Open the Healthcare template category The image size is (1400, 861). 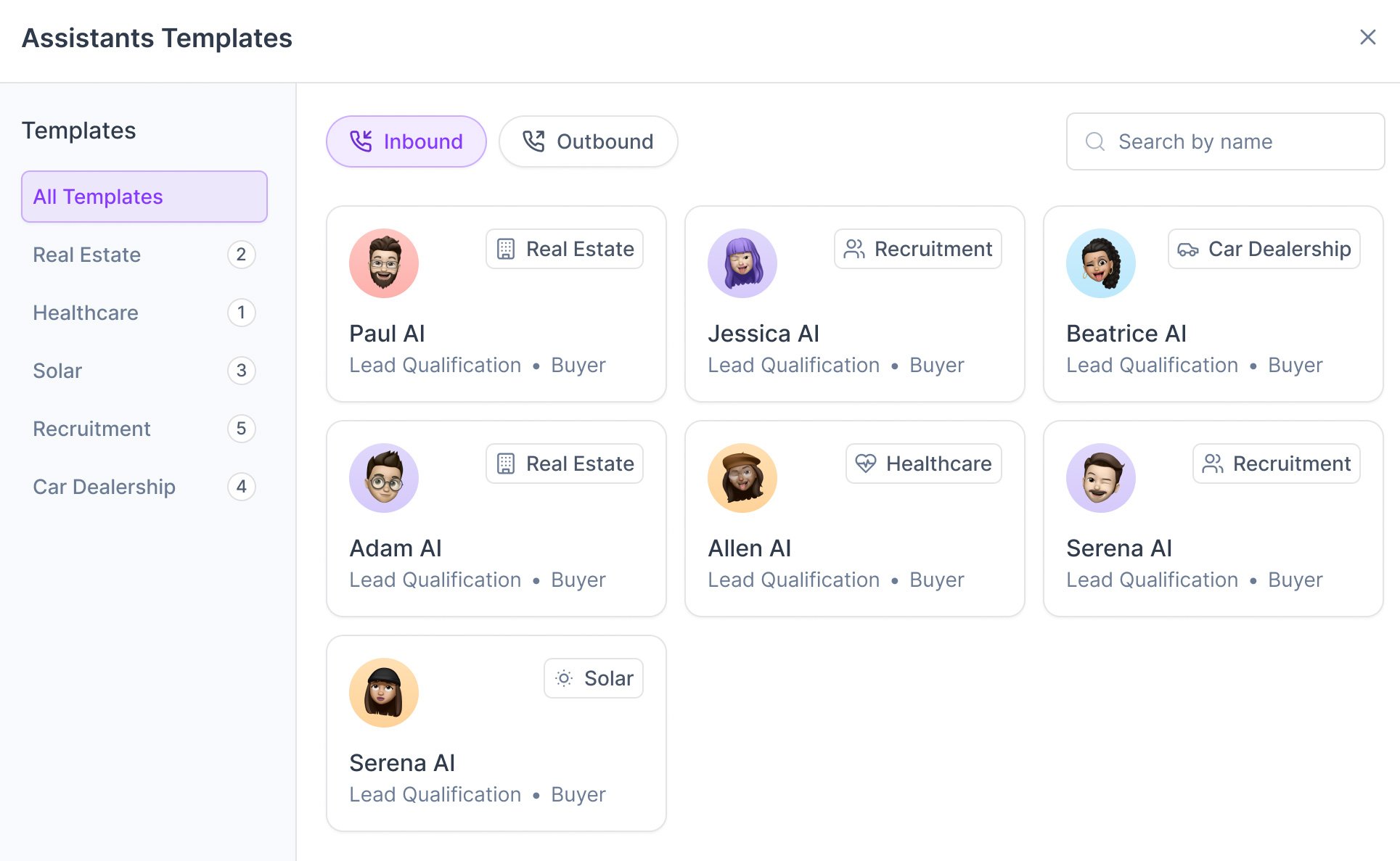[85, 313]
